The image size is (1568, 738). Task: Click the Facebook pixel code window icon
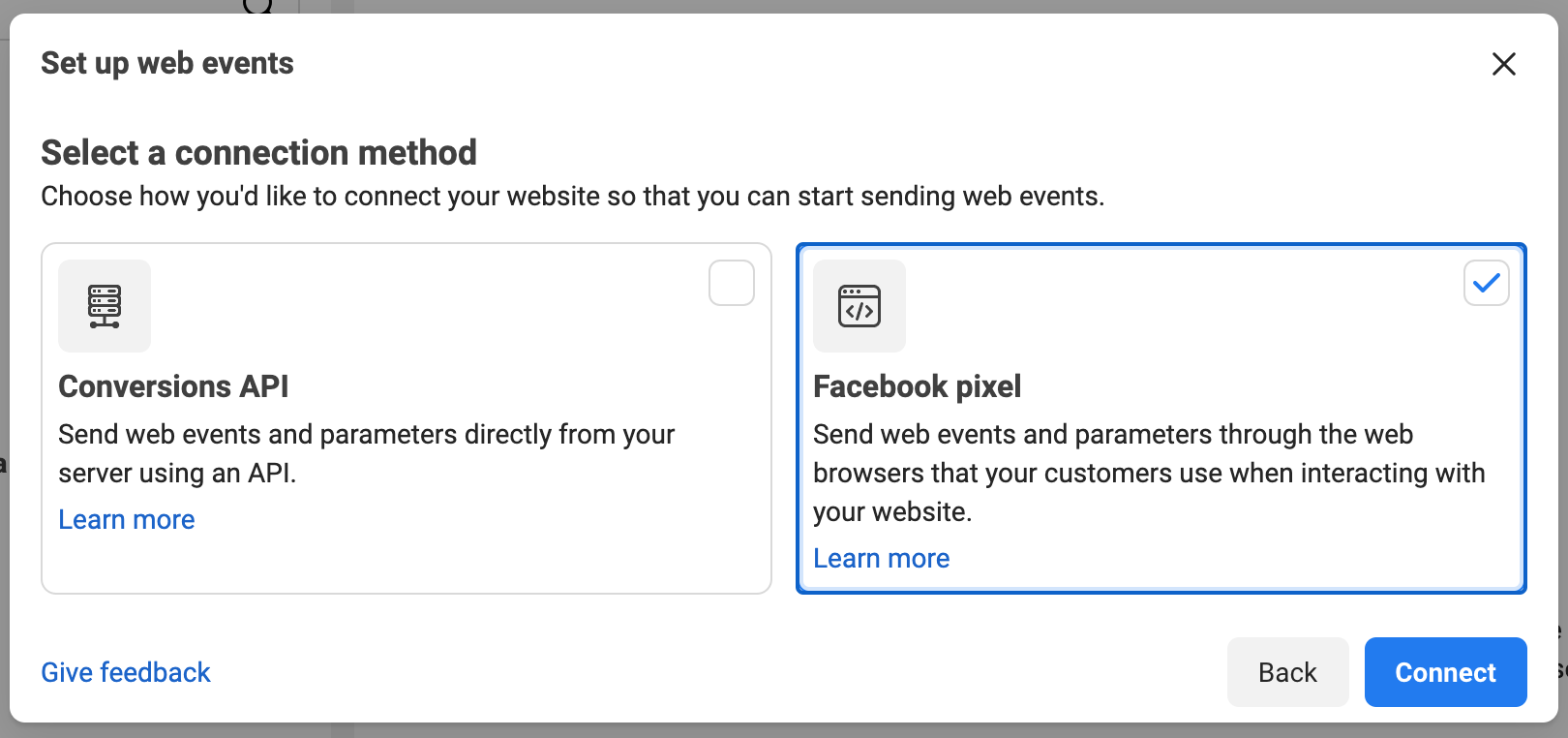pyautogui.click(x=859, y=306)
